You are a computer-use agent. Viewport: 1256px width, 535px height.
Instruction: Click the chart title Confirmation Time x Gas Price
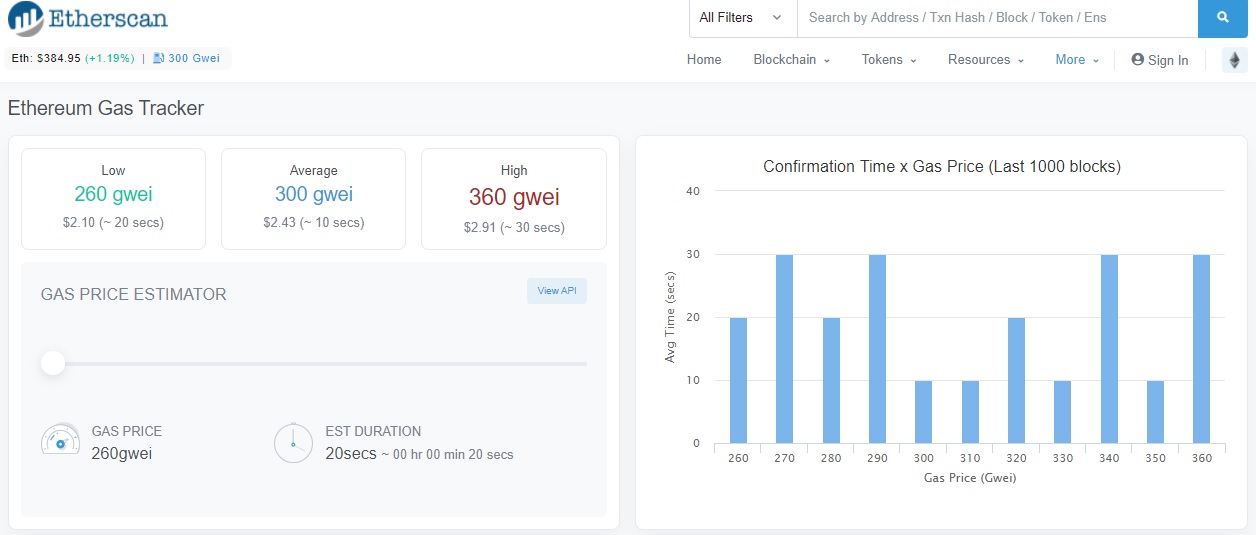click(x=942, y=167)
